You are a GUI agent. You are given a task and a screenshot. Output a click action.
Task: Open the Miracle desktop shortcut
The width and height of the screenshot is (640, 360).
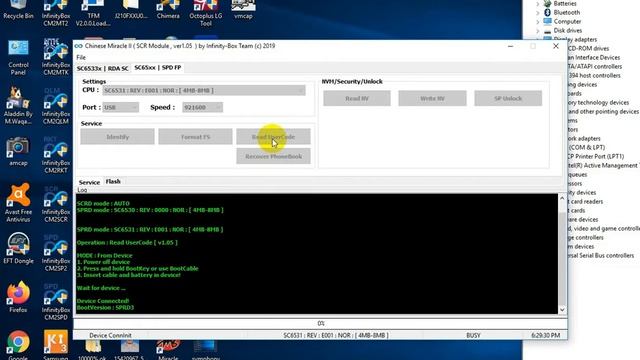pyautogui.click(x=168, y=350)
